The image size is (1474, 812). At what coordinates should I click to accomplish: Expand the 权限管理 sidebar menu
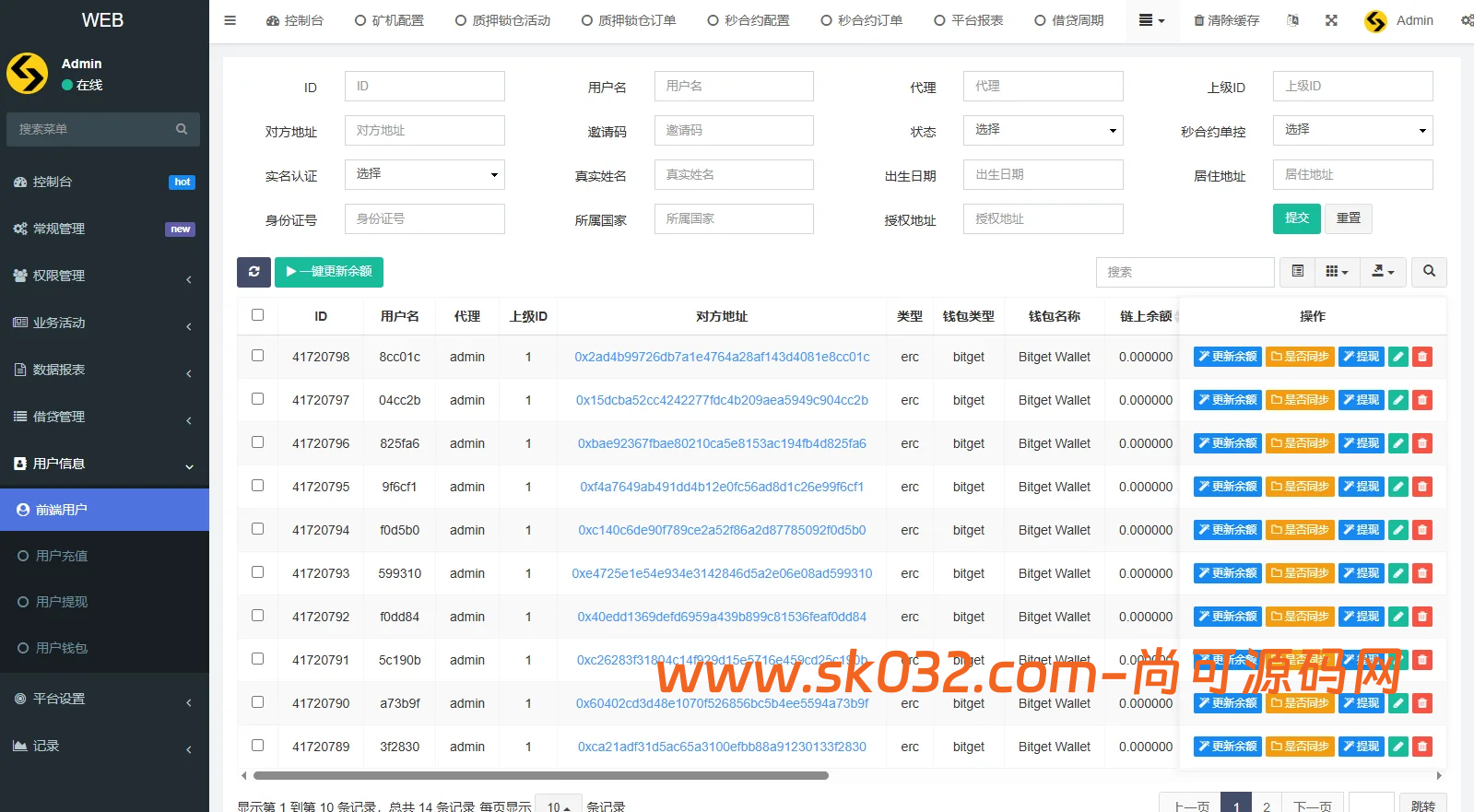[104, 276]
